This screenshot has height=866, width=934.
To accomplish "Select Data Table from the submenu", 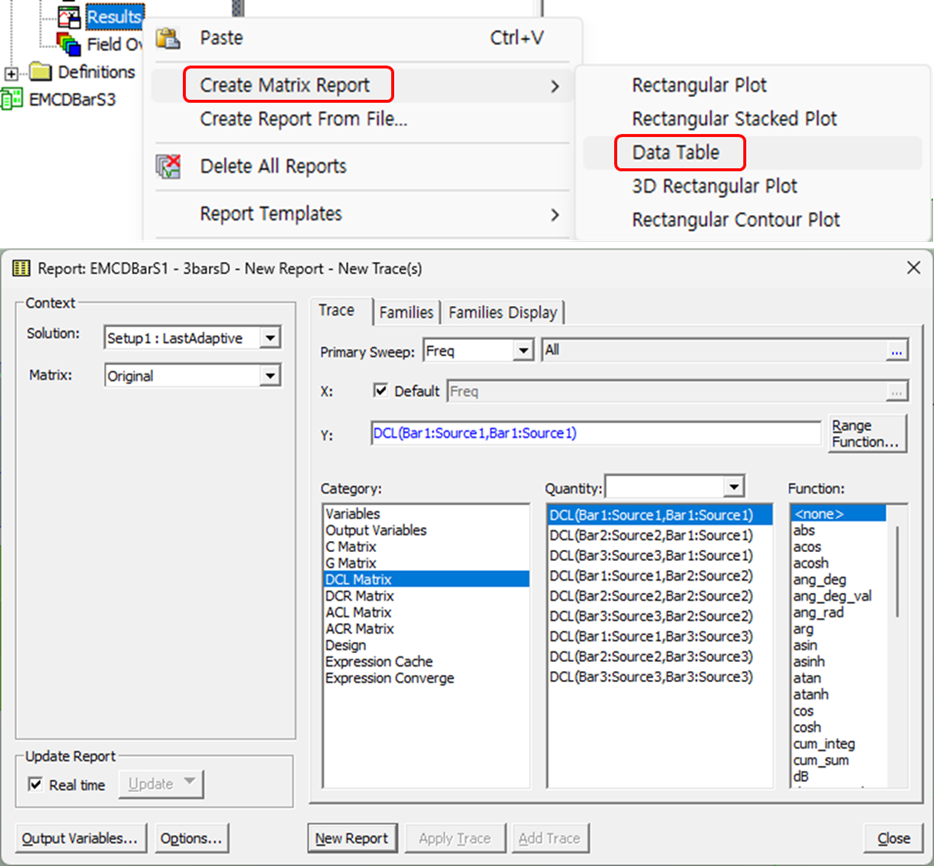I will coord(675,152).
